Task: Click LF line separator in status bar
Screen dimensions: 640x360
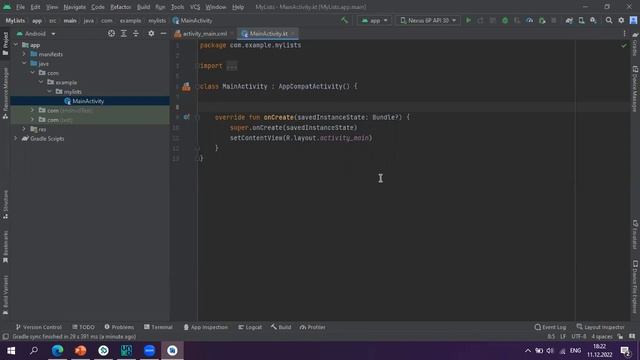Action: (x=563, y=337)
